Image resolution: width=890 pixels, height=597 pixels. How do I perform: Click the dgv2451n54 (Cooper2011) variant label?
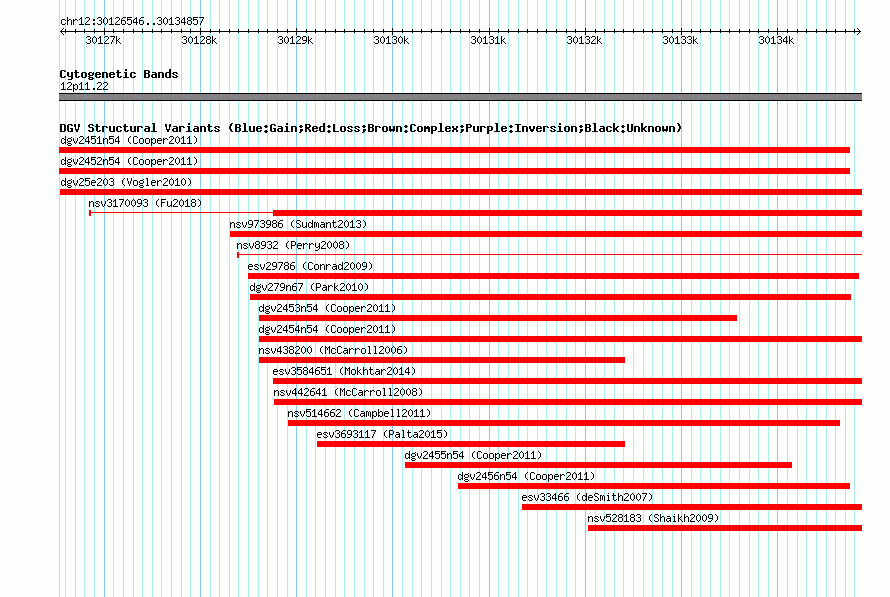coord(129,140)
